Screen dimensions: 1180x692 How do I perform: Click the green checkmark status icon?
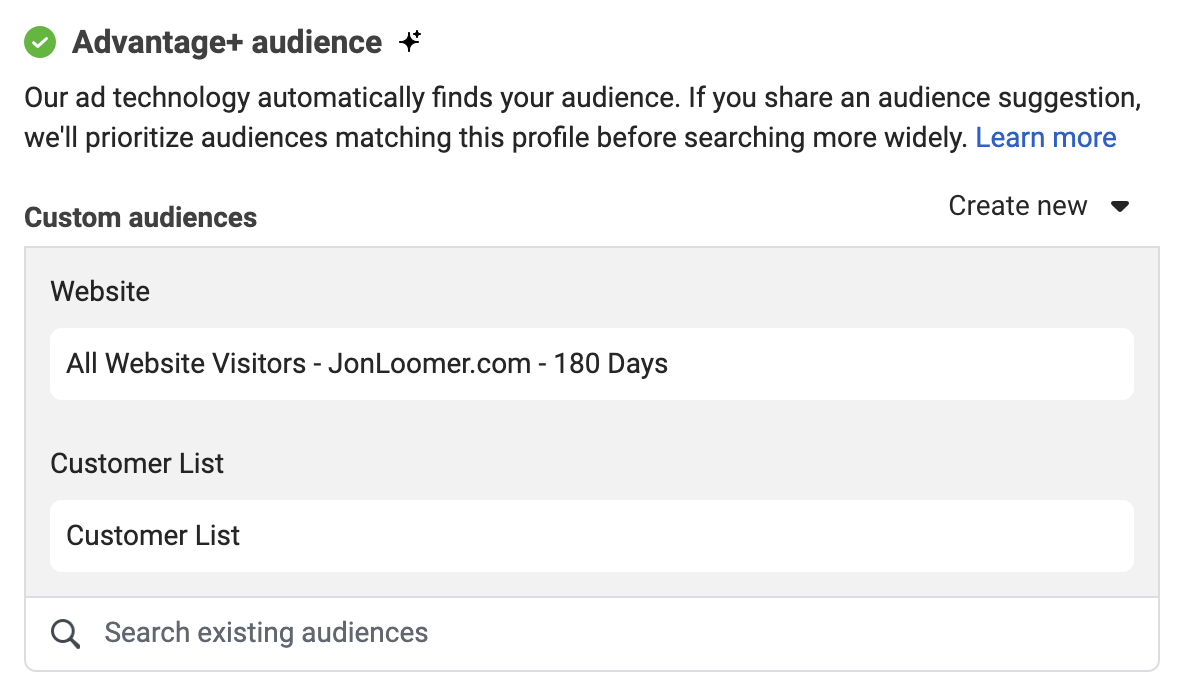(x=40, y=42)
